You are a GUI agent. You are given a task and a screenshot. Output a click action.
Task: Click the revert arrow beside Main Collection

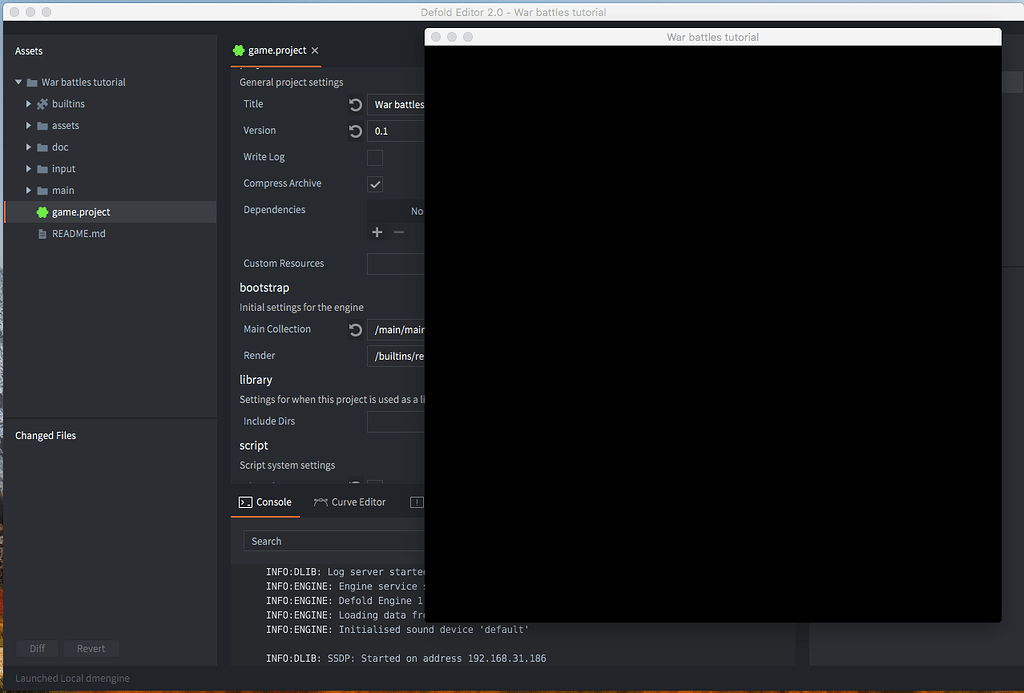355,329
